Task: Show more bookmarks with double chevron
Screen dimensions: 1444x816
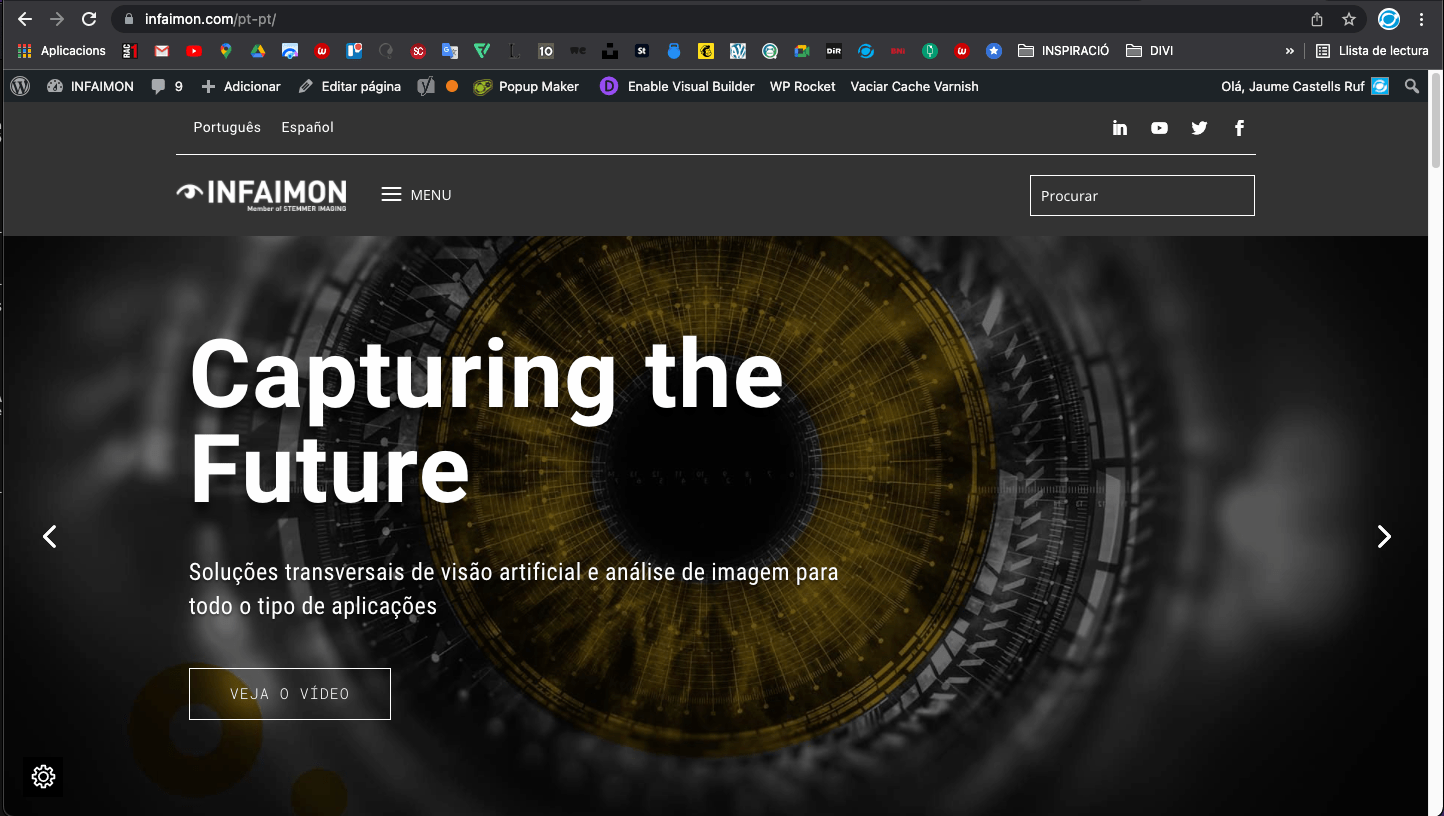Action: pos(1290,50)
